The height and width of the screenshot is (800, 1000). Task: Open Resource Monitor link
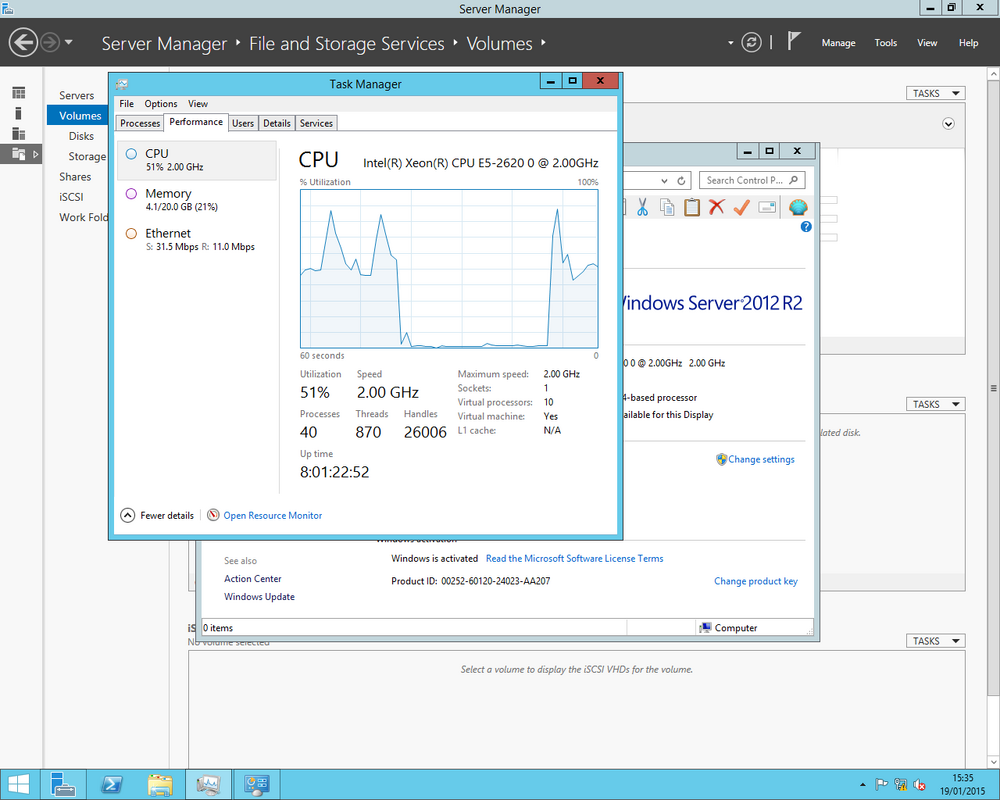[272, 515]
